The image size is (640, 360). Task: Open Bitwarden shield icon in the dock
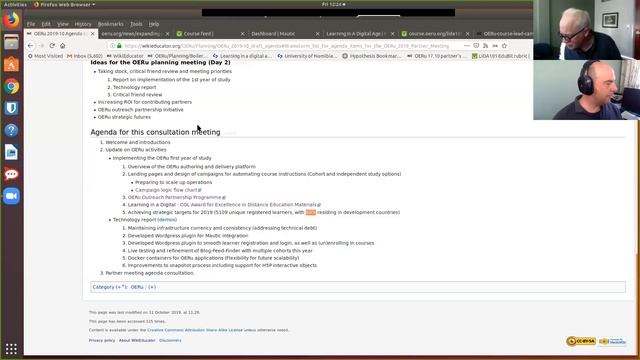[11, 108]
